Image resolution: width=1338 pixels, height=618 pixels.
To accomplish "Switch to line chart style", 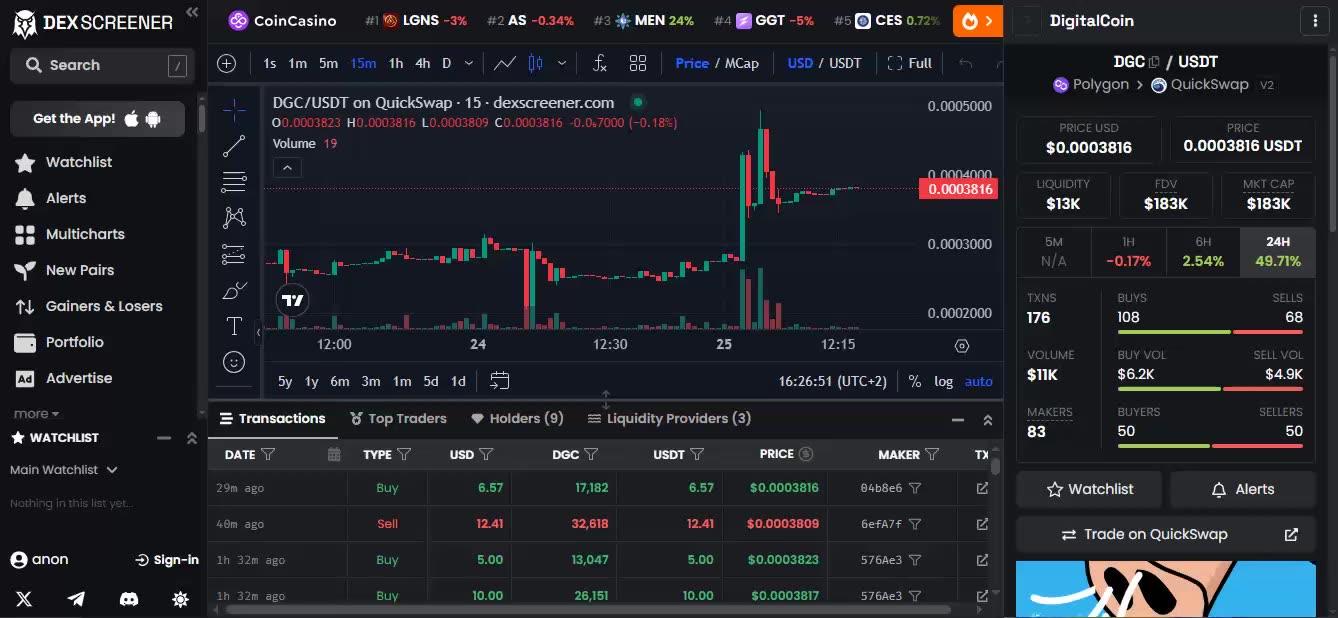I will (505, 63).
